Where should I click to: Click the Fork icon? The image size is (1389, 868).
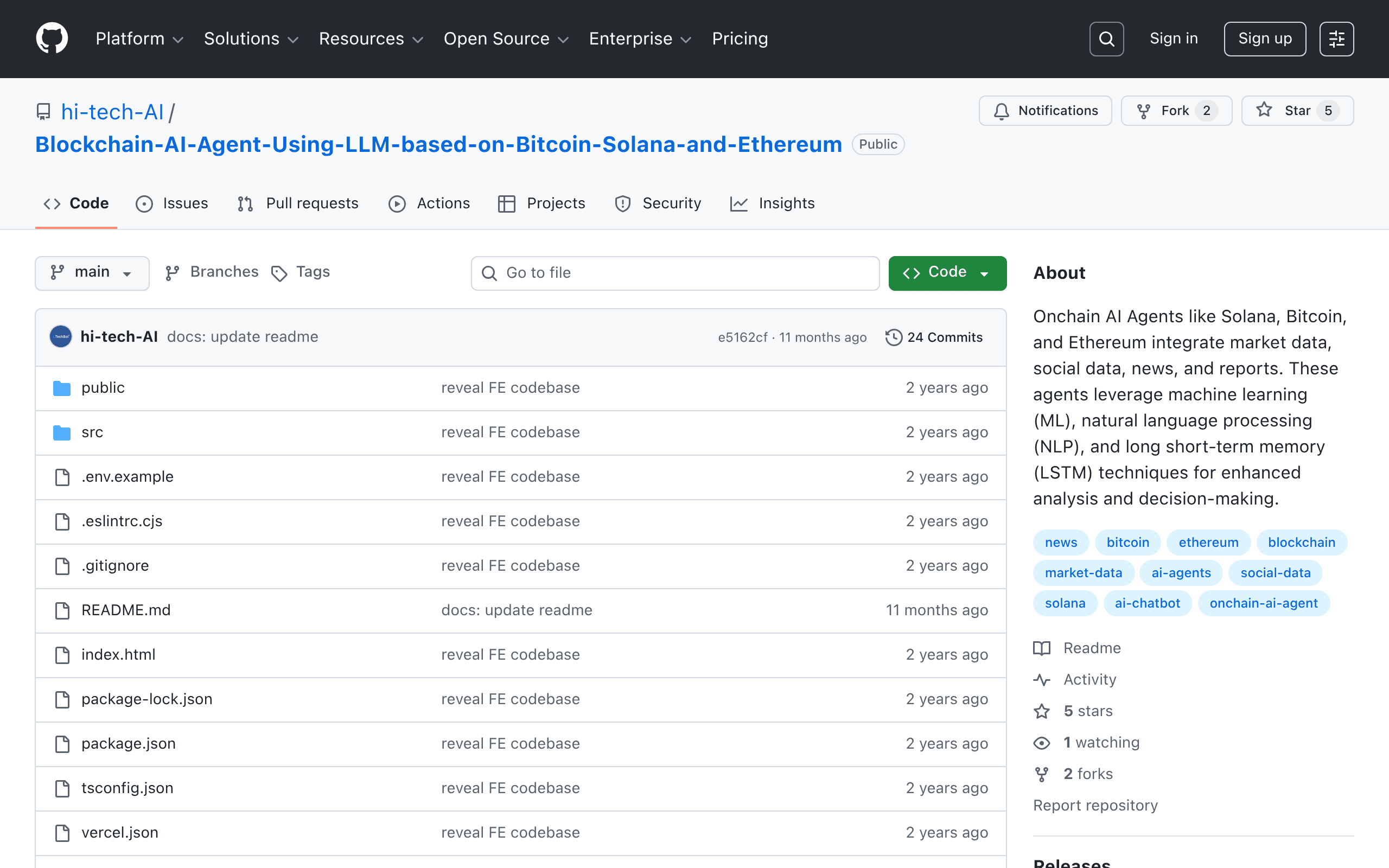(x=1143, y=111)
